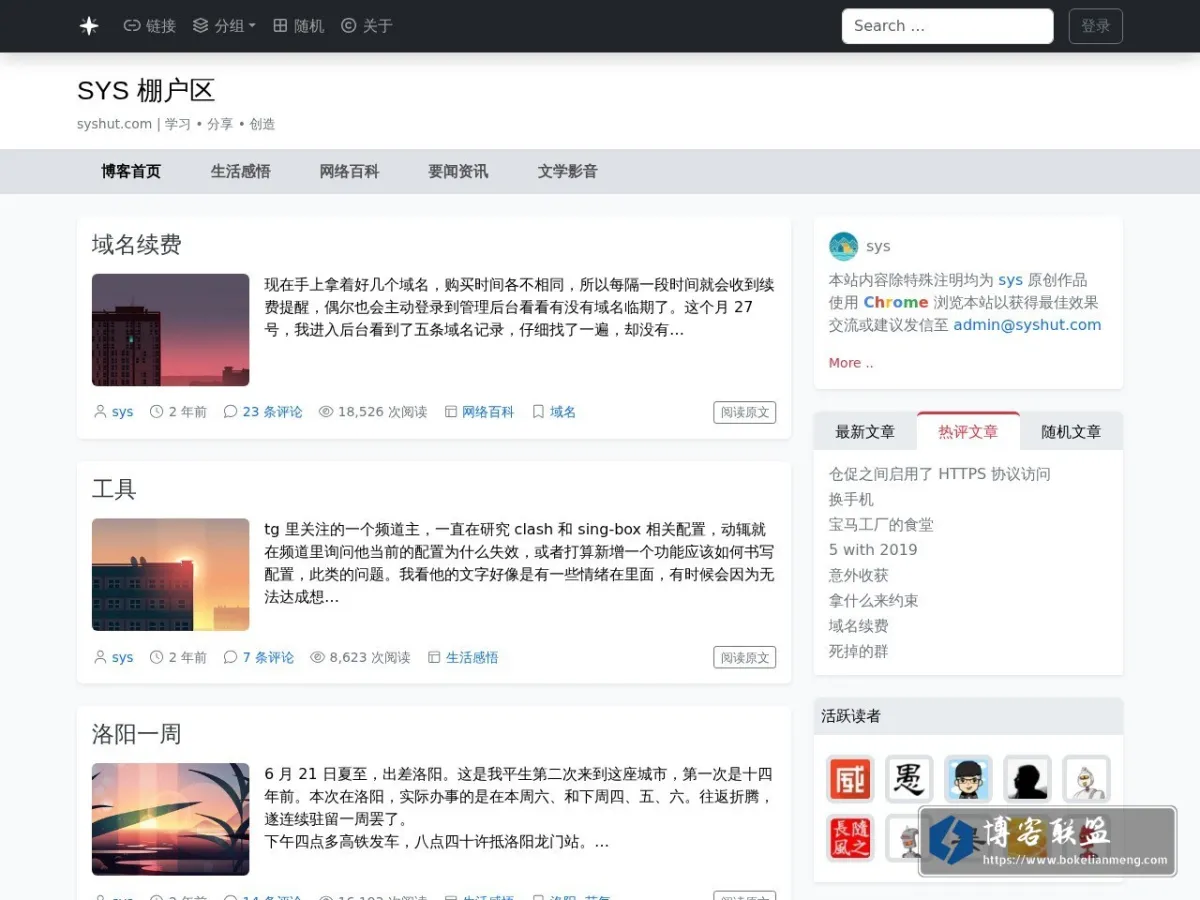The image size is (1200, 900).
Task: Open 23 条评论 comments link
Action: tap(272, 412)
